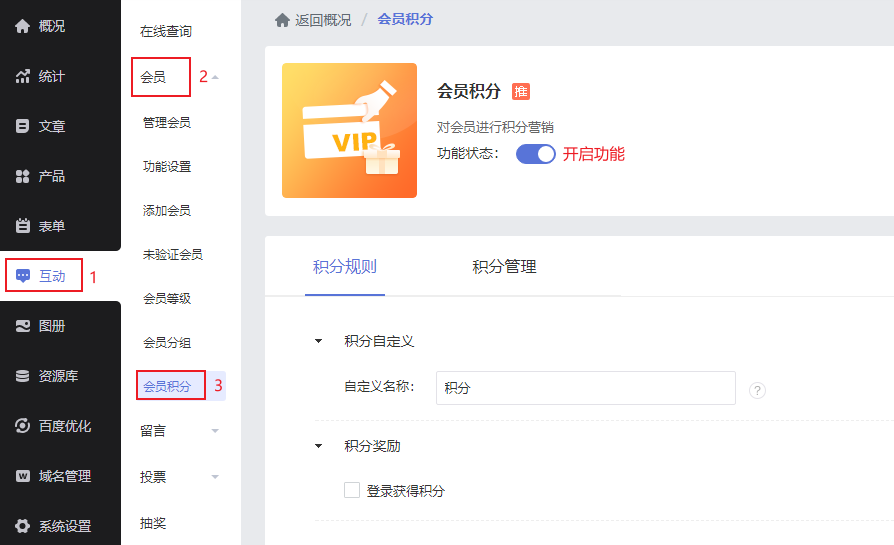
Task: Click the 系统设置 gear icon
Action: coord(22,526)
